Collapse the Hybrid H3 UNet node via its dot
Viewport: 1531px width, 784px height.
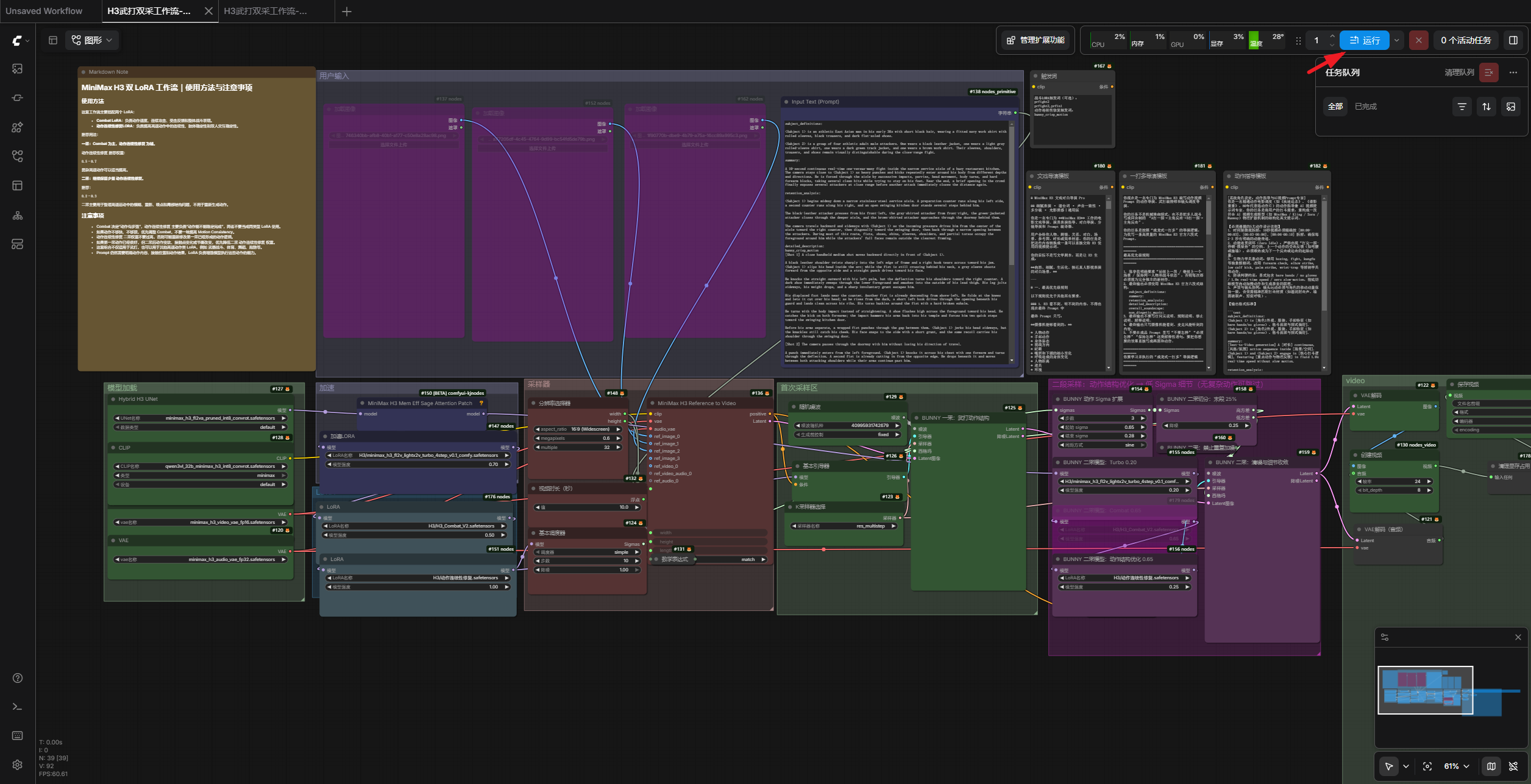(113, 400)
